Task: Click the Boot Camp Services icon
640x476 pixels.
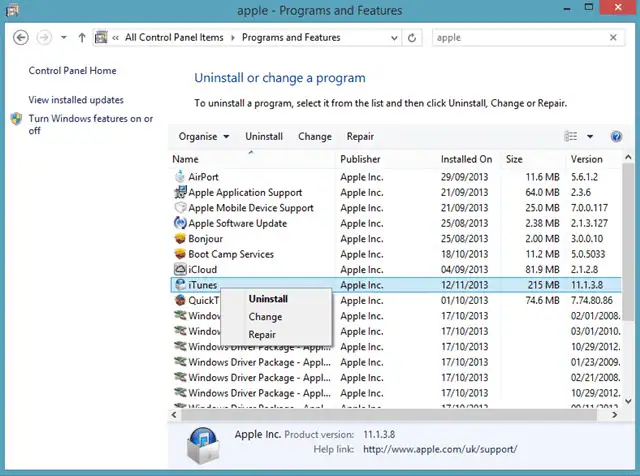Action: pyautogui.click(x=180, y=254)
